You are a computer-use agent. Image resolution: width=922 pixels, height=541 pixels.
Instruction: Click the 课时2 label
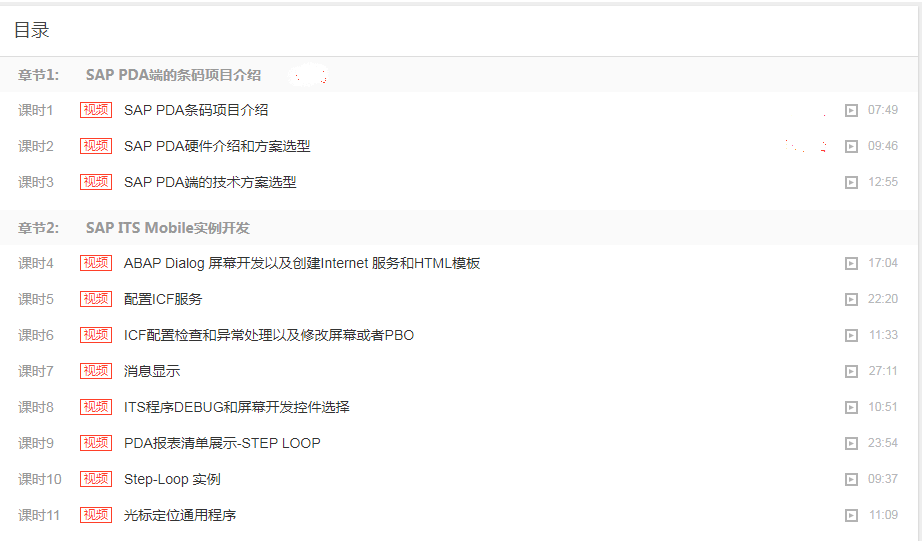[36, 146]
